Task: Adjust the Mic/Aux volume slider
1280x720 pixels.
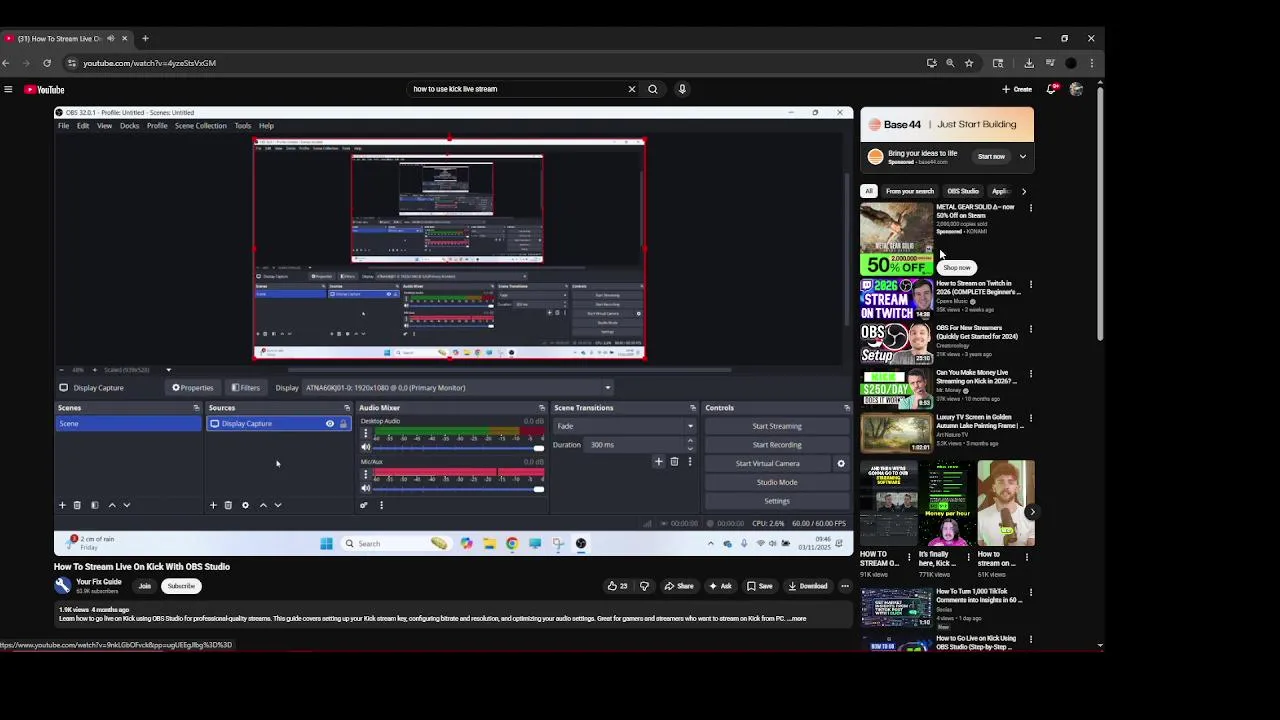Action: [x=457, y=489]
